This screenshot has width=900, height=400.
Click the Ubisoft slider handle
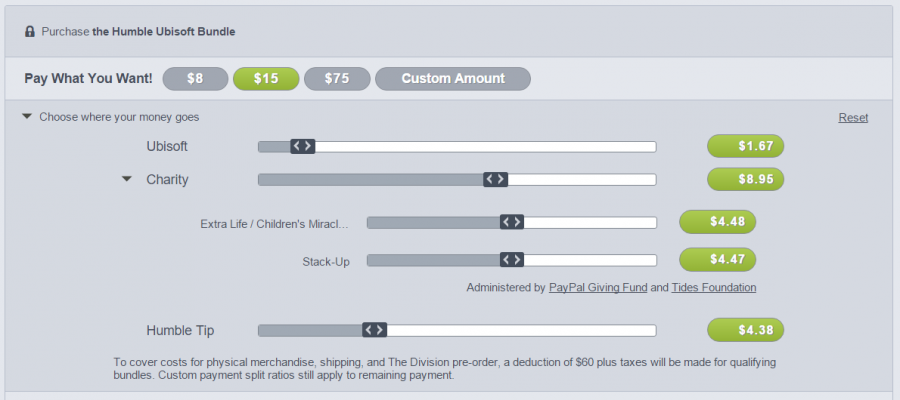tap(302, 146)
